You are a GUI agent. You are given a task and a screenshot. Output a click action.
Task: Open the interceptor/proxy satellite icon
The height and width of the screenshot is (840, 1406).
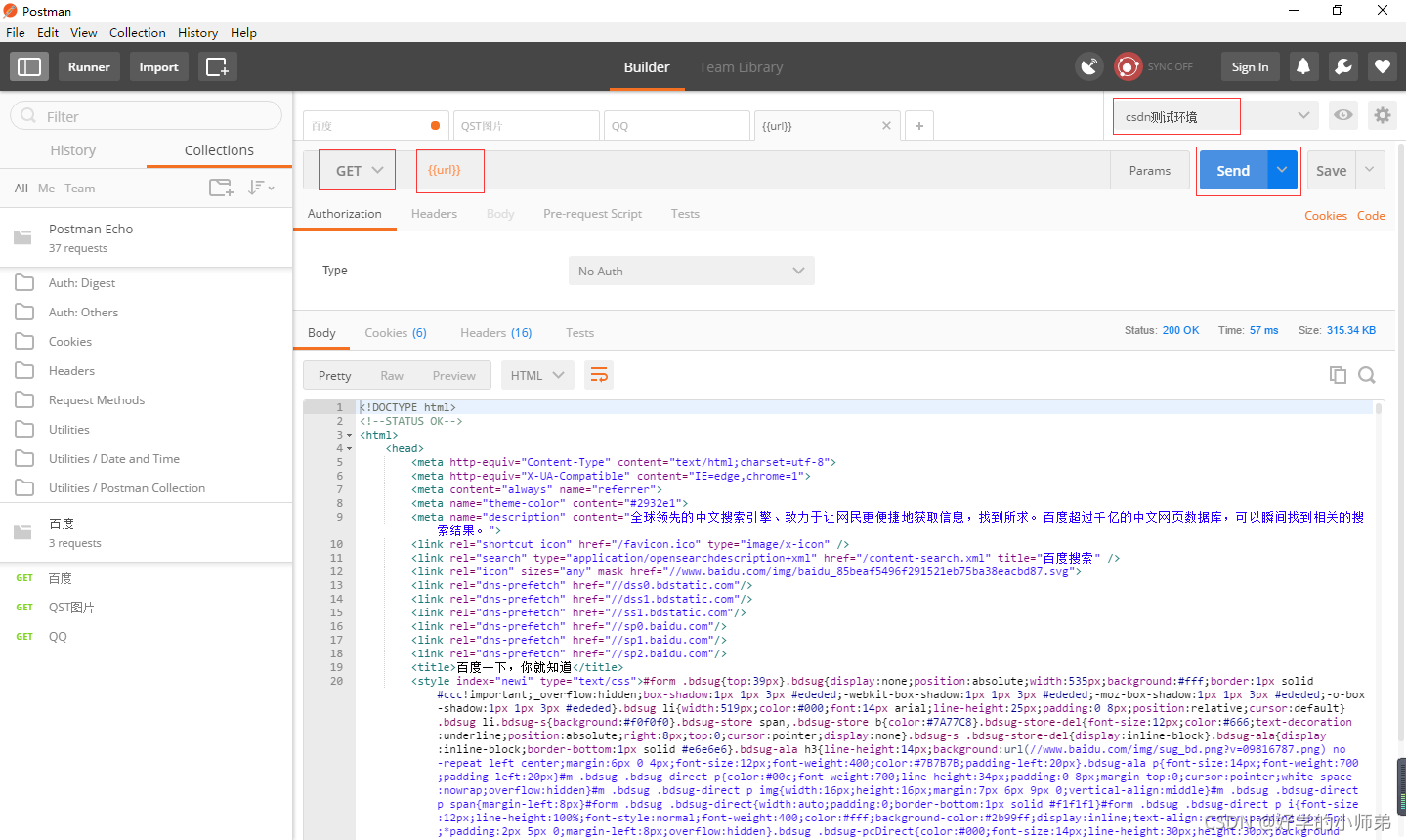1088,66
